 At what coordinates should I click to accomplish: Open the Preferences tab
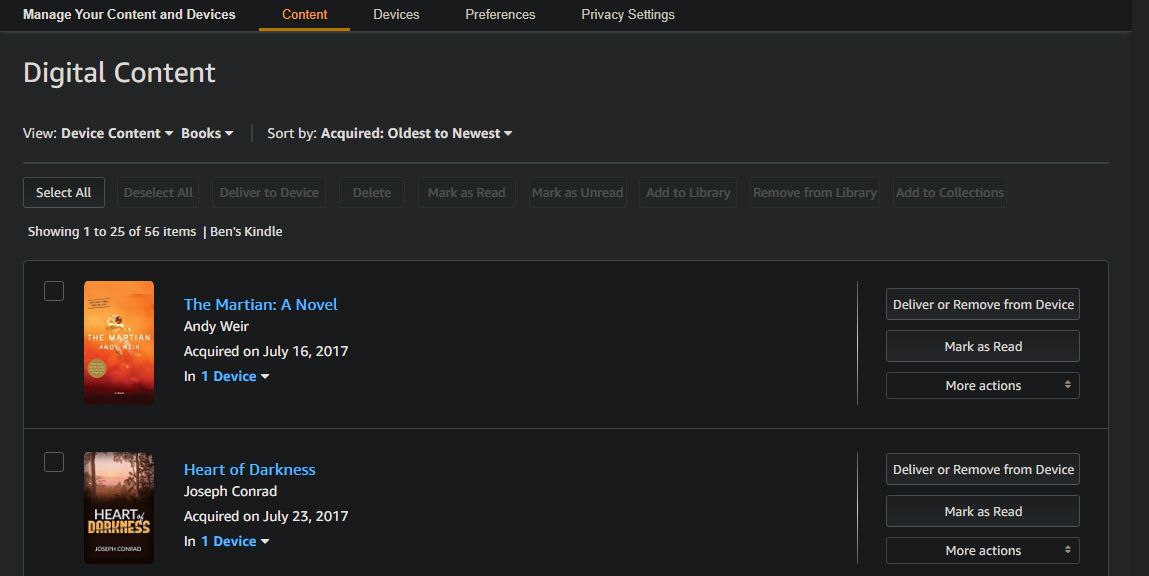(x=500, y=15)
